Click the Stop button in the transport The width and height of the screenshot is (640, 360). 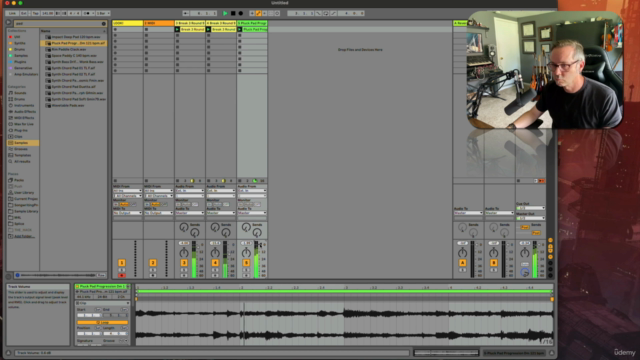(x=233, y=13)
